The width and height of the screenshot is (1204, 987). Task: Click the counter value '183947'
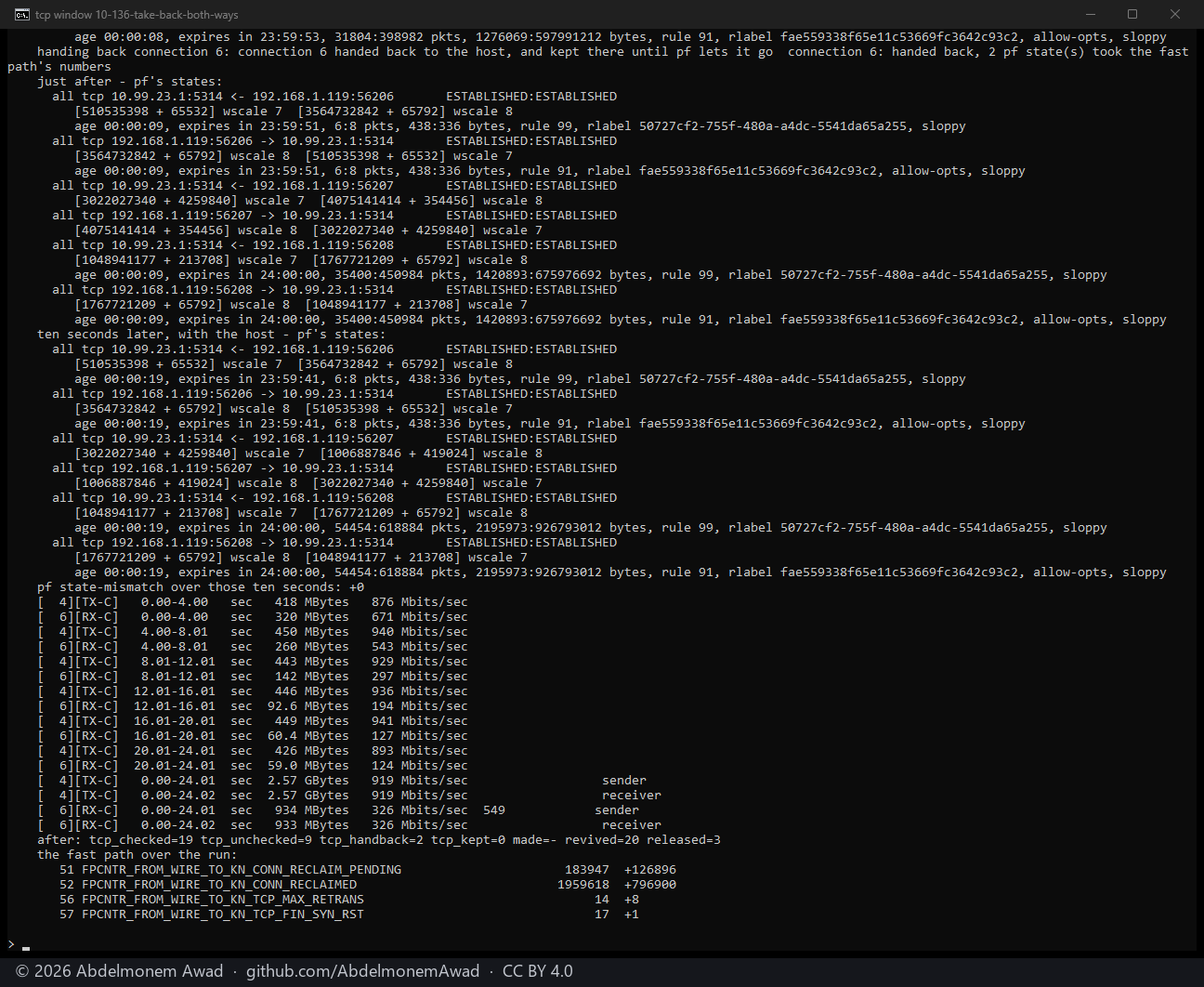click(x=587, y=870)
